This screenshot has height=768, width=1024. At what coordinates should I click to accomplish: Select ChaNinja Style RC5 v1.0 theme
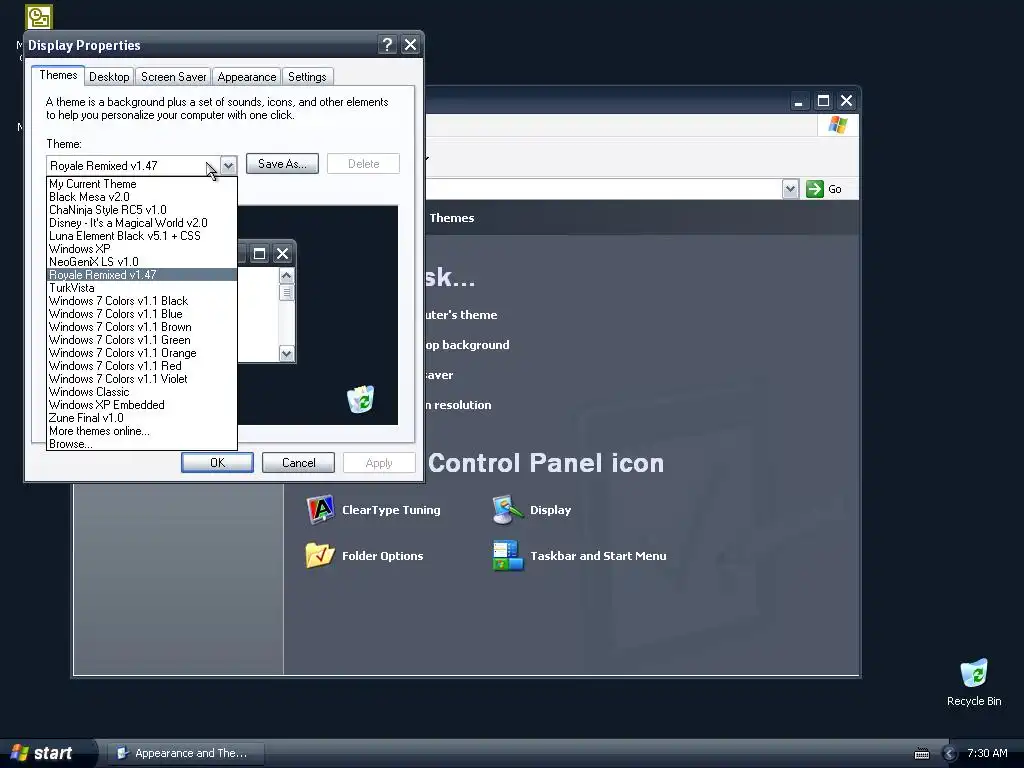pos(142,210)
